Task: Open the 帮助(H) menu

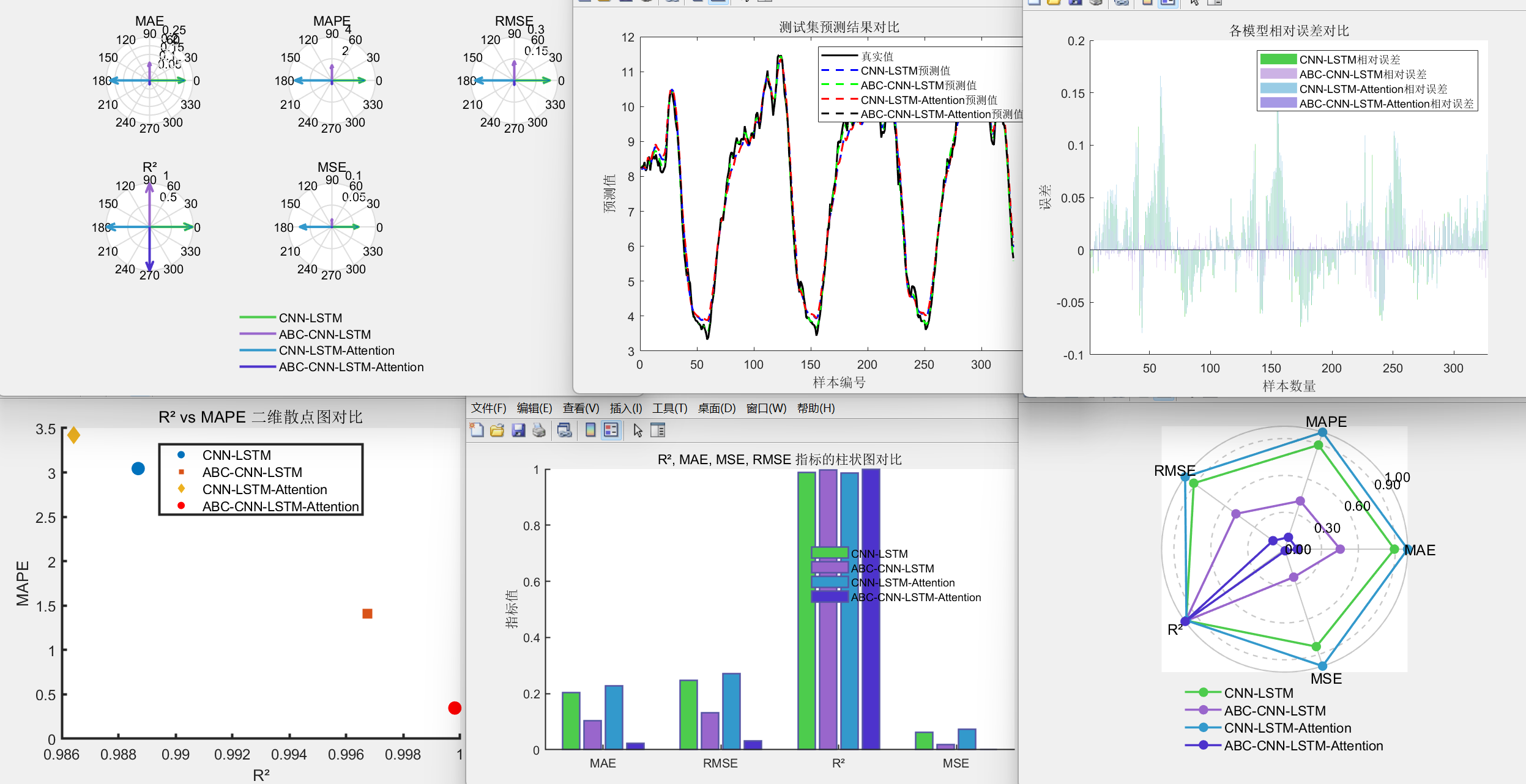Action: (x=816, y=408)
